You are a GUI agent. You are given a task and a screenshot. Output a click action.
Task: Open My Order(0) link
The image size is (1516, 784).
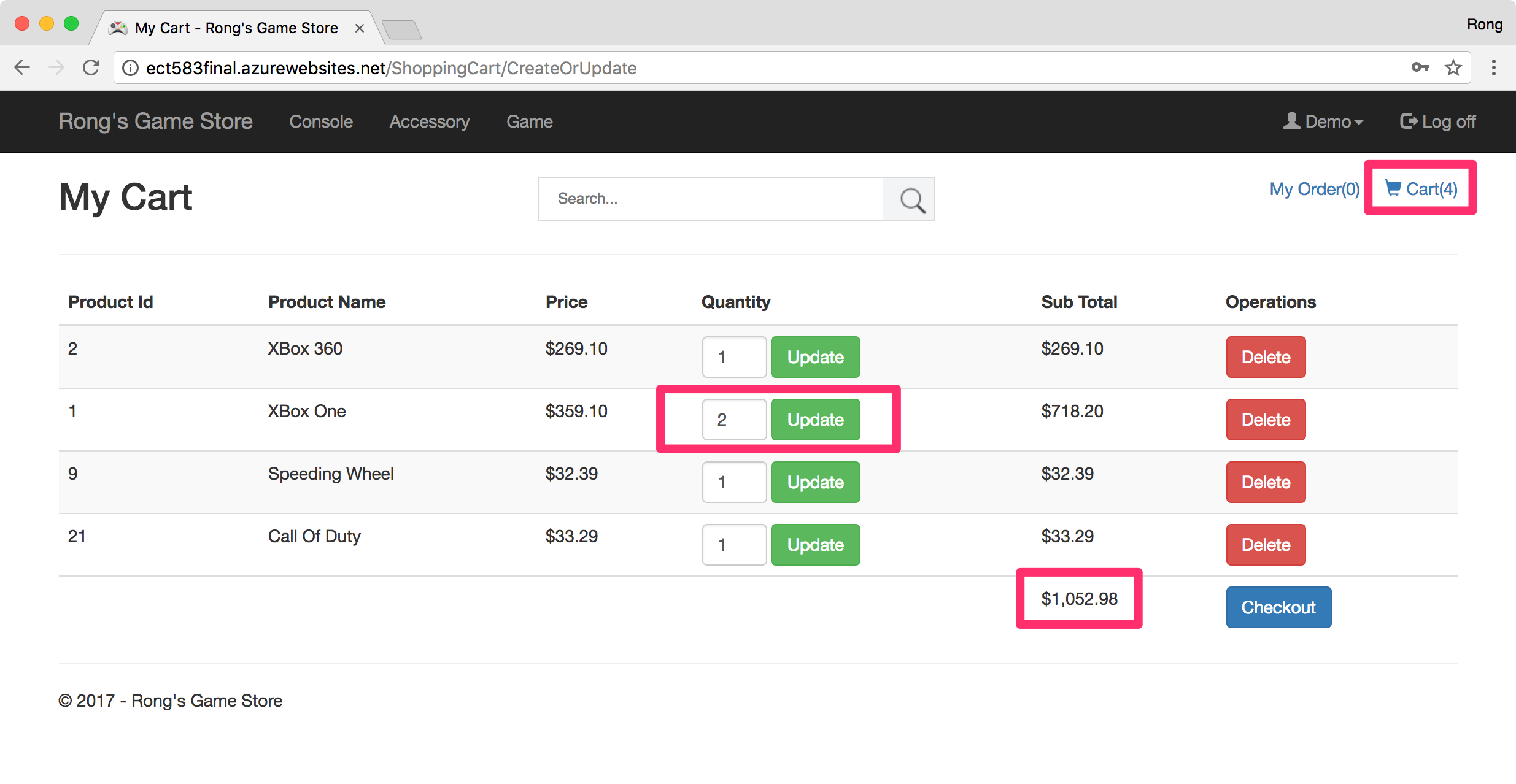coord(1314,189)
